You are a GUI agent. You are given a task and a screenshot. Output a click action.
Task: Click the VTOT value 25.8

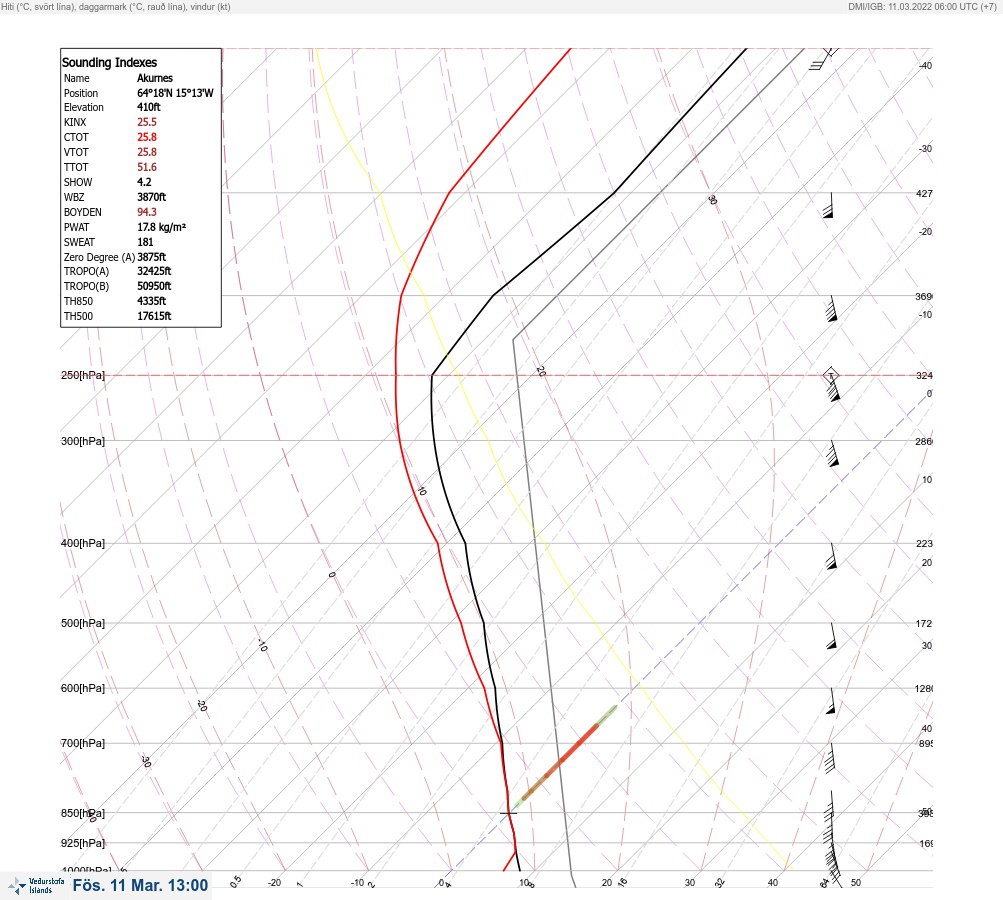point(146,152)
